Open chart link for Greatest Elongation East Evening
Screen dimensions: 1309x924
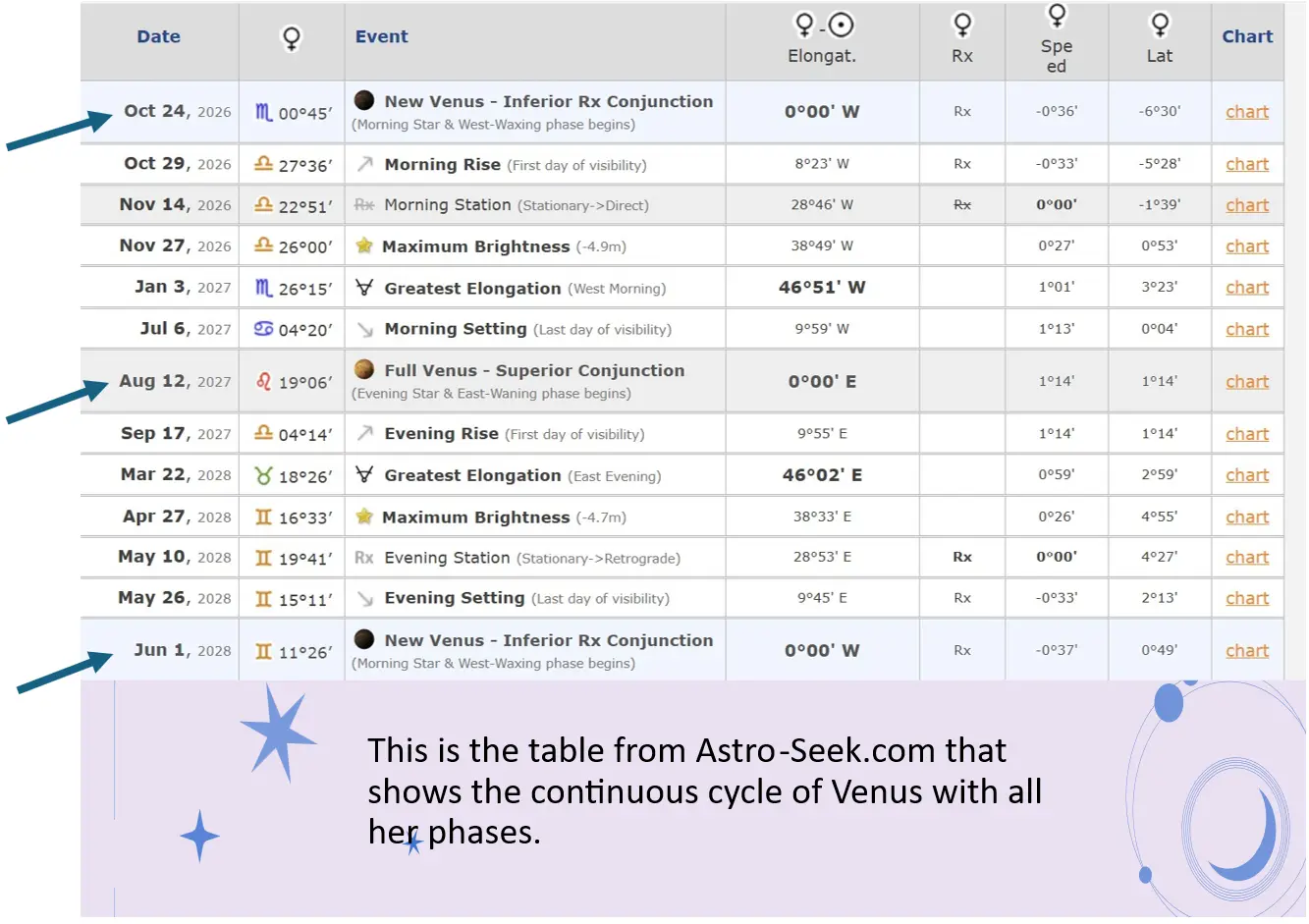(1247, 475)
